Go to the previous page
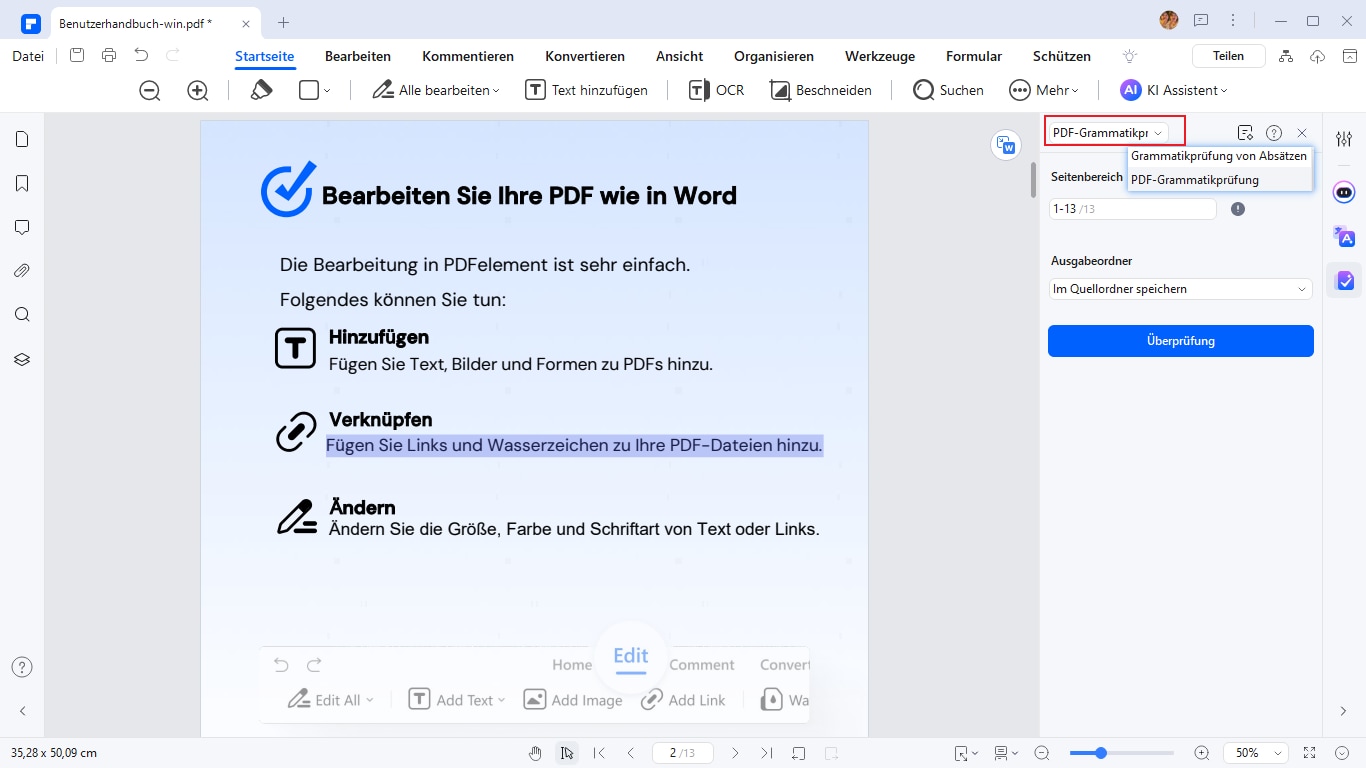 tap(630, 753)
